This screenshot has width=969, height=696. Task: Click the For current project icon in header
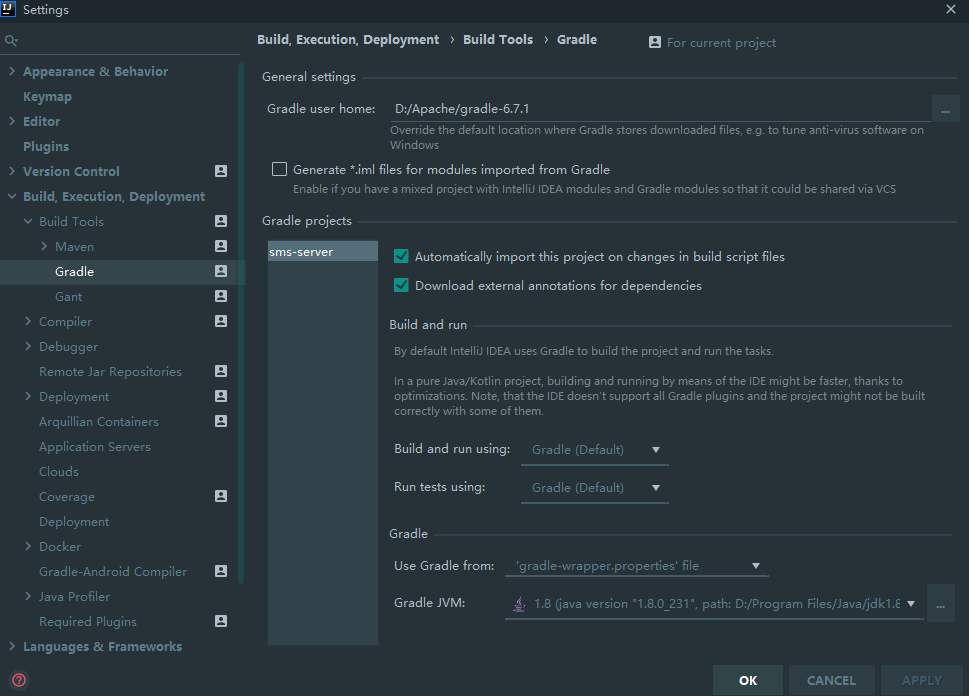654,42
